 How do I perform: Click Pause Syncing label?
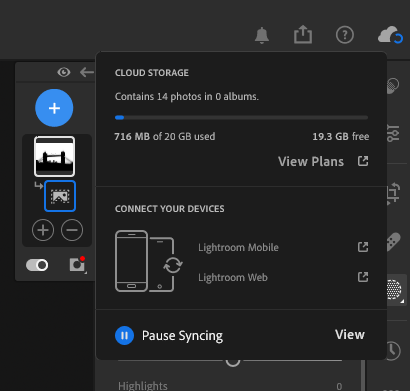click(182, 336)
